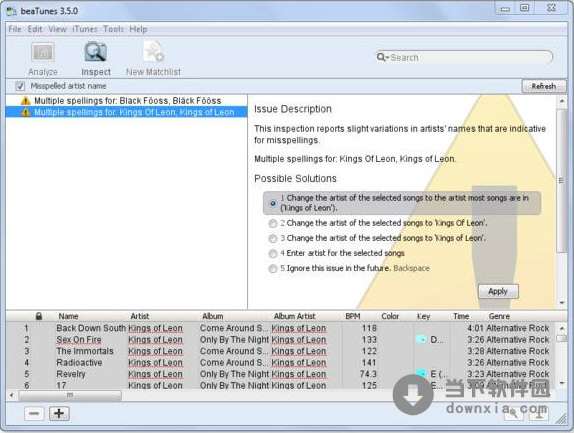Click the time 4:01 in song list
The image size is (574, 433).
(475, 328)
